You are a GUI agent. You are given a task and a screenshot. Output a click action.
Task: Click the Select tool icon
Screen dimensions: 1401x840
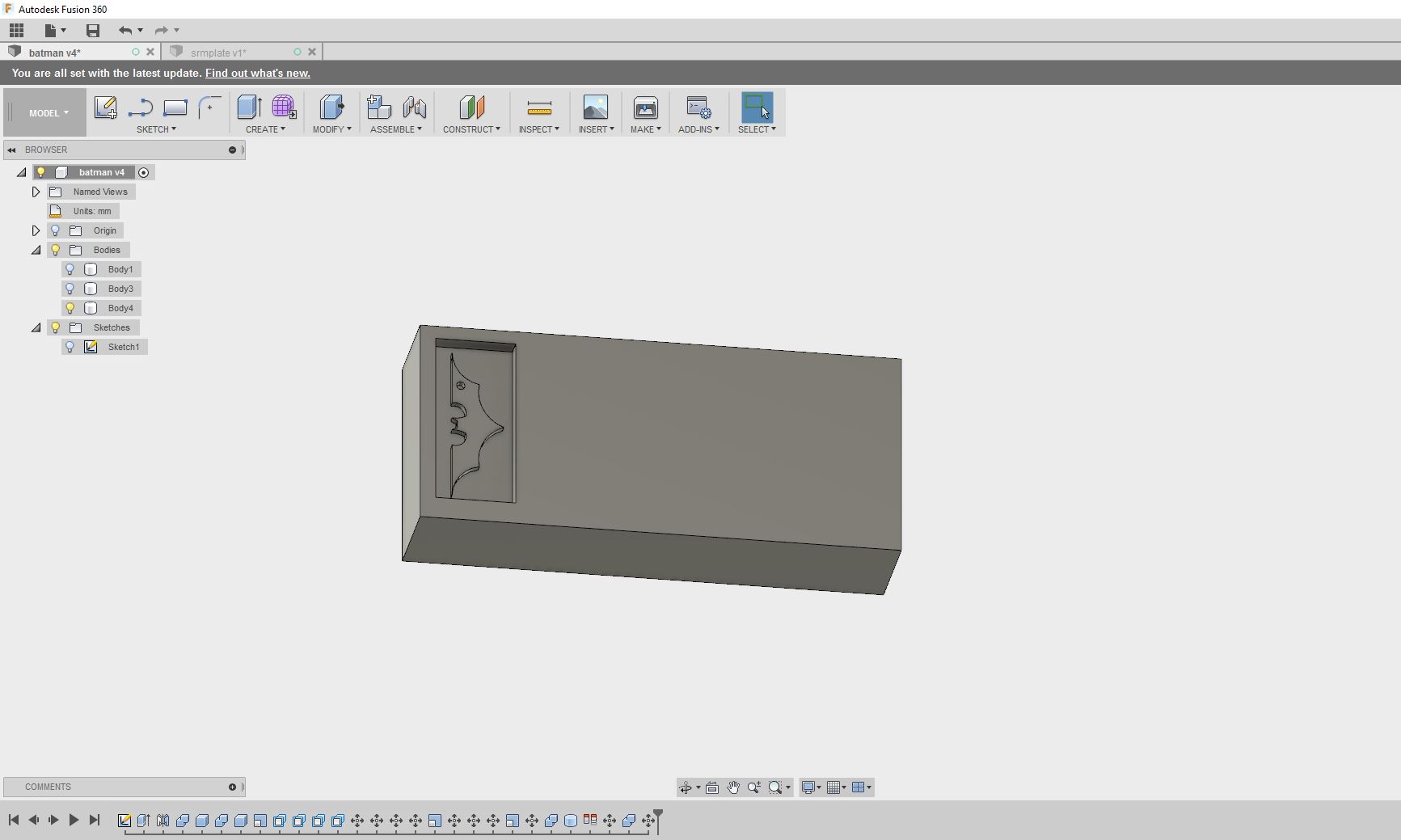757,108
